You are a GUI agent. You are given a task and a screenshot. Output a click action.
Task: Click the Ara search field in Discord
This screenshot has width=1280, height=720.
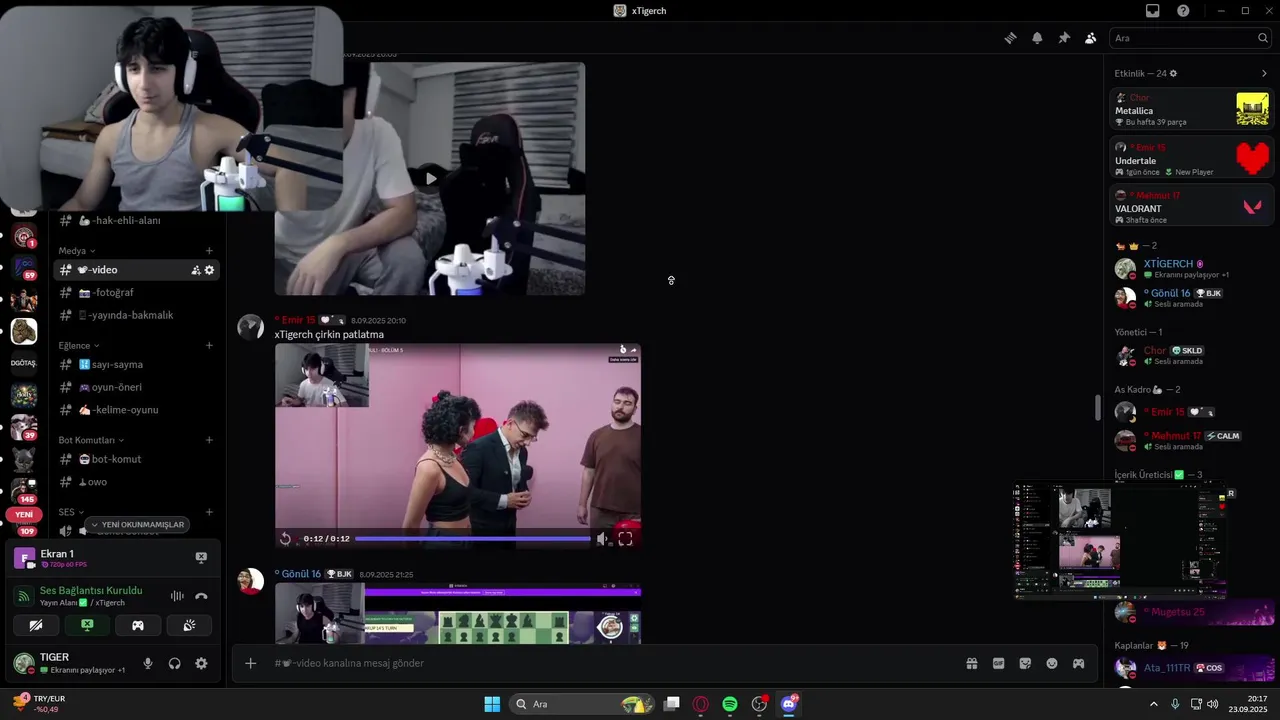tap(1190, 38)
